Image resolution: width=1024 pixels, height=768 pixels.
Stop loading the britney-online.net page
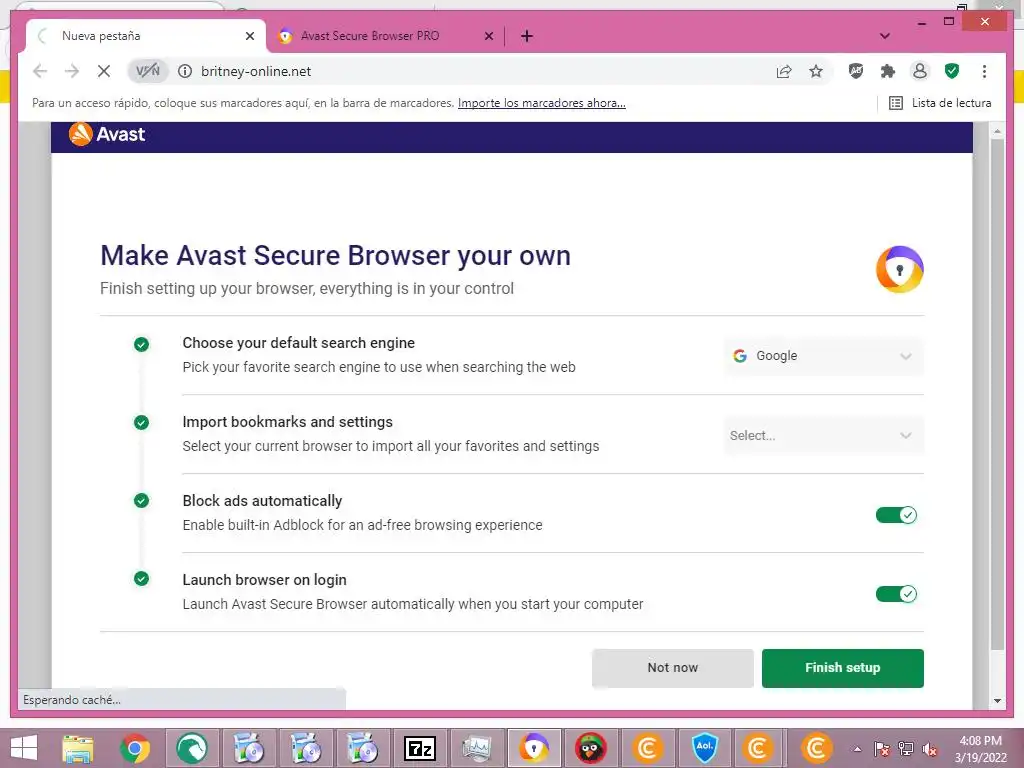(x=104, y=71)
